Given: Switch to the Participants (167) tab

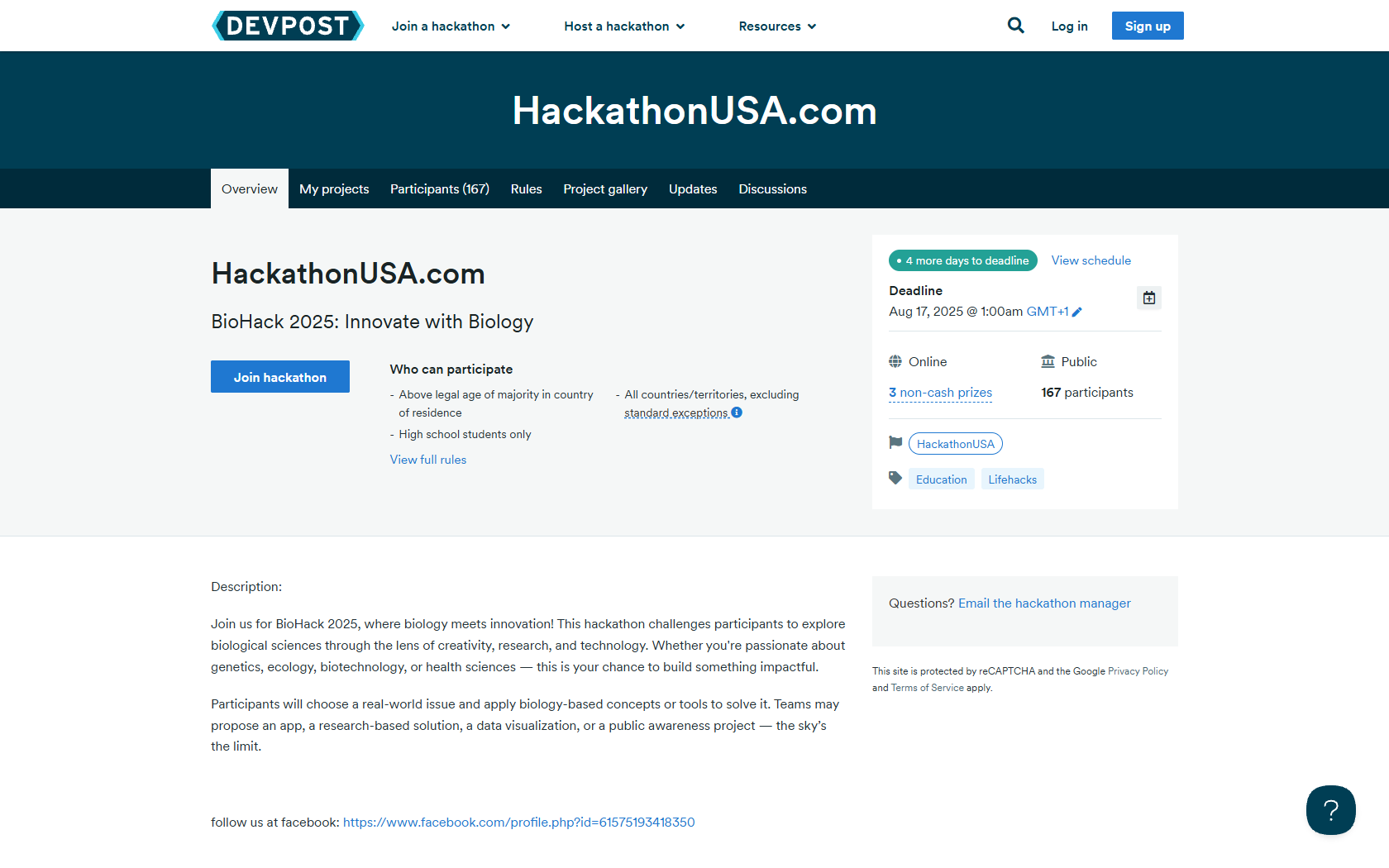Looking at the screenshot, I should tap(440, 189).
